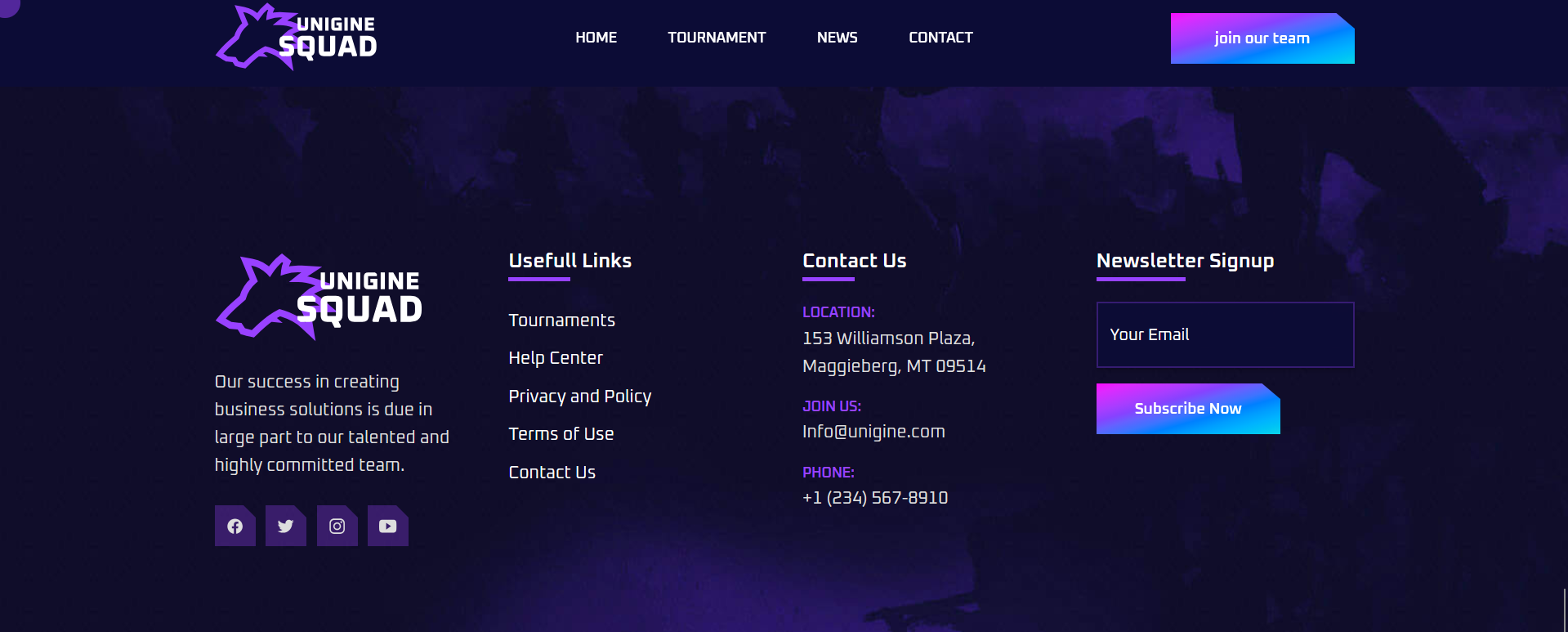The width and height of the screenshot is (1568, 632).
Task: Open the Tournament menu item
Action: point(717,38)
